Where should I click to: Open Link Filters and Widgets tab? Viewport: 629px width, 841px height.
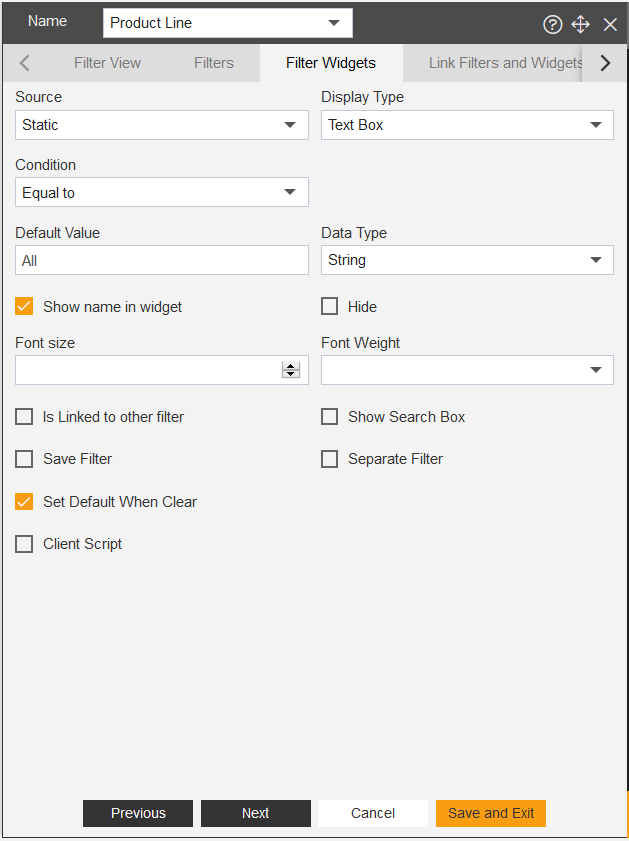click(506, 63)
